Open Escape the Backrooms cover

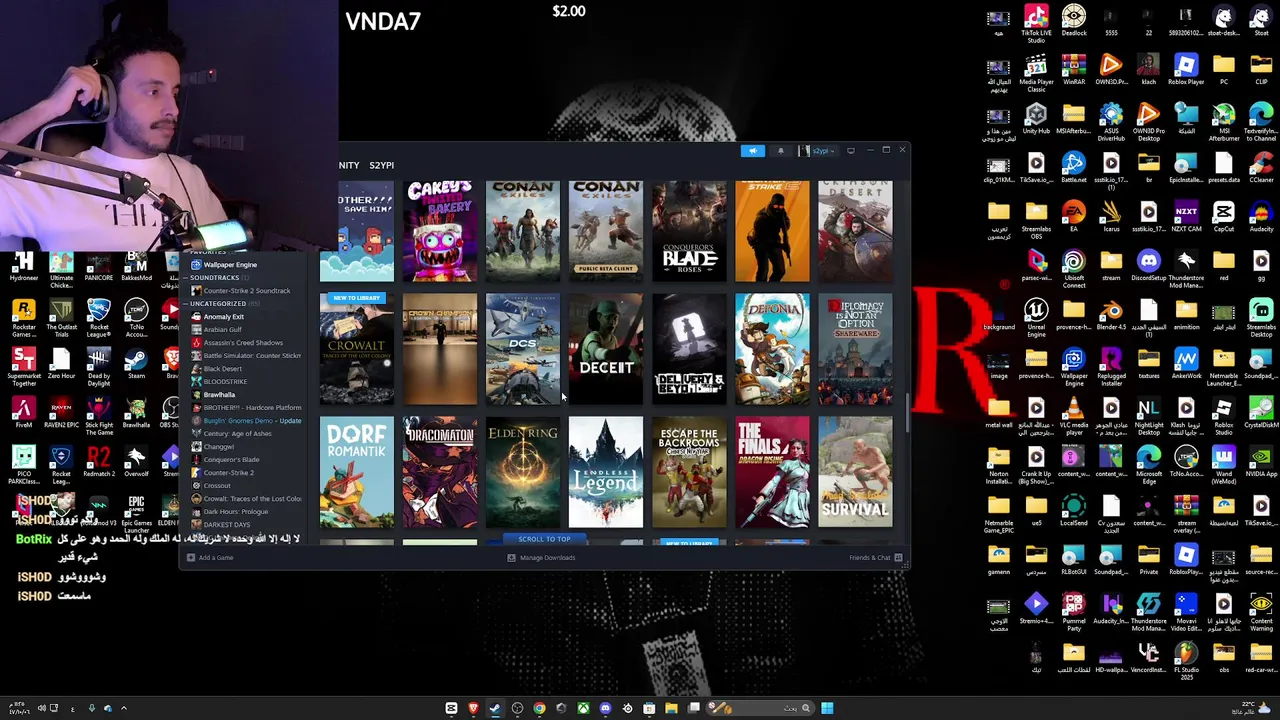689,472
